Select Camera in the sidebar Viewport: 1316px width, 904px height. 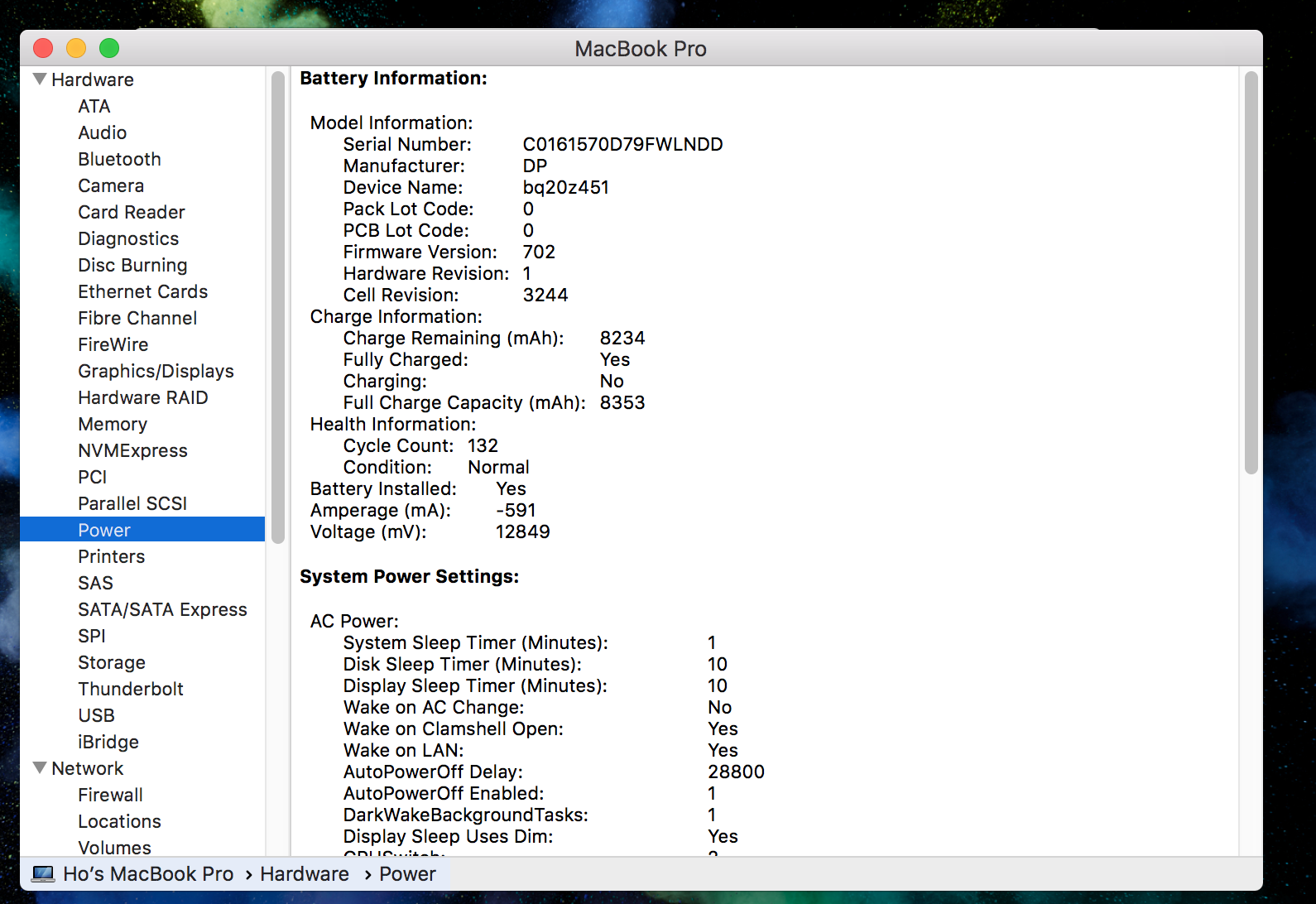(x=111, y=185)
